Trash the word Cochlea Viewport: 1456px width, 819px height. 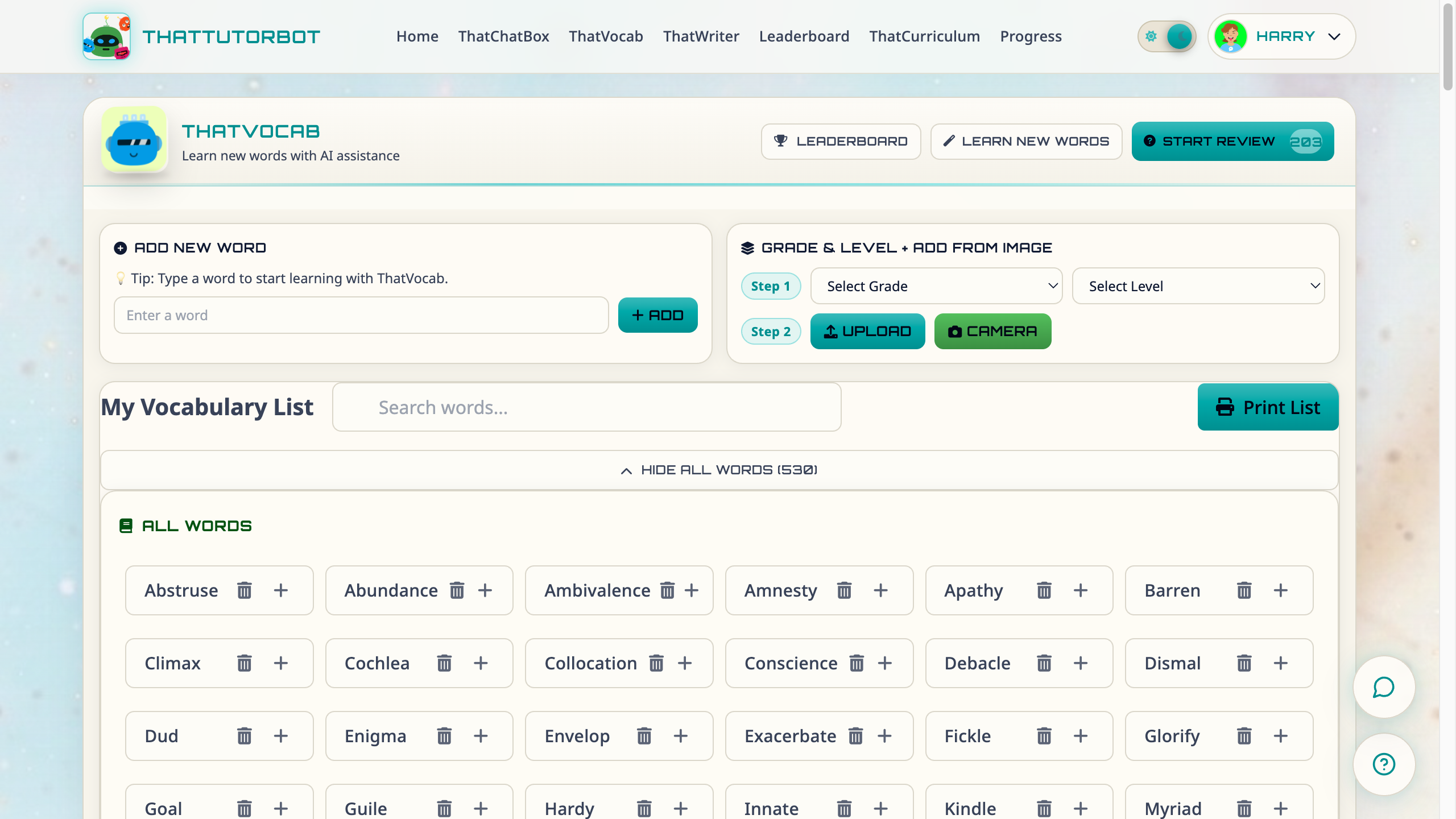(445, 663)
